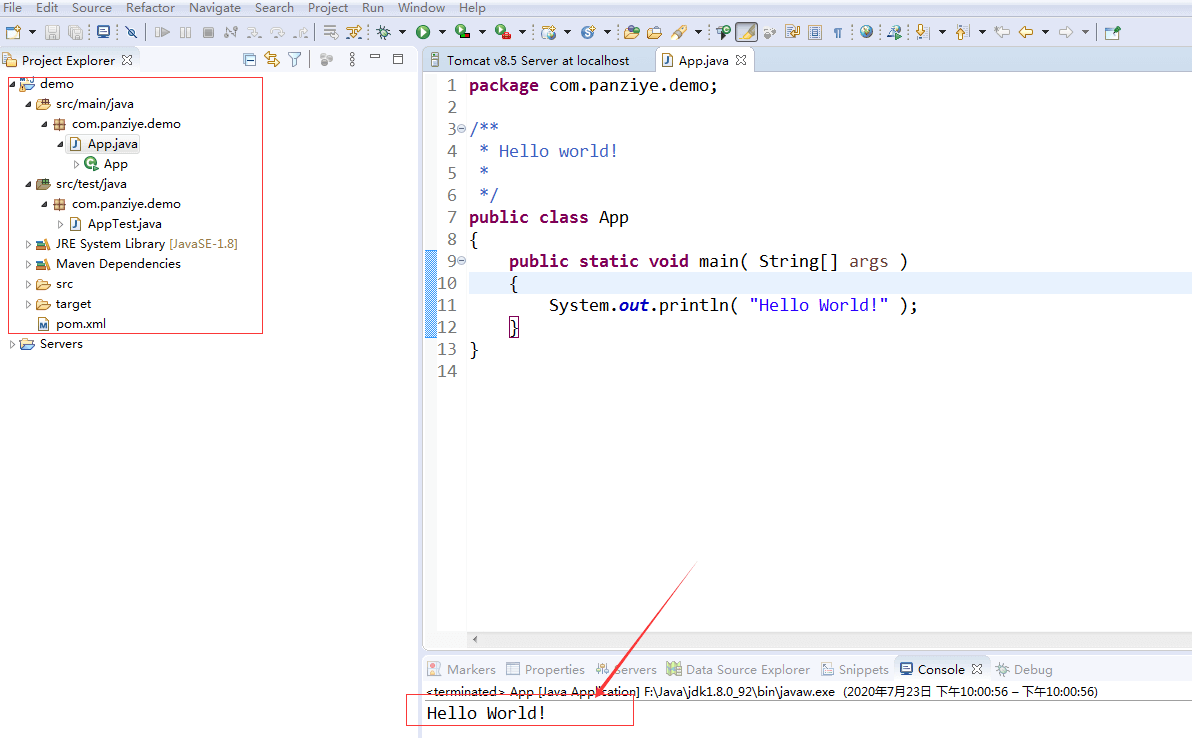Open the Debug configurations dropdown arrow

pos(402,32)
